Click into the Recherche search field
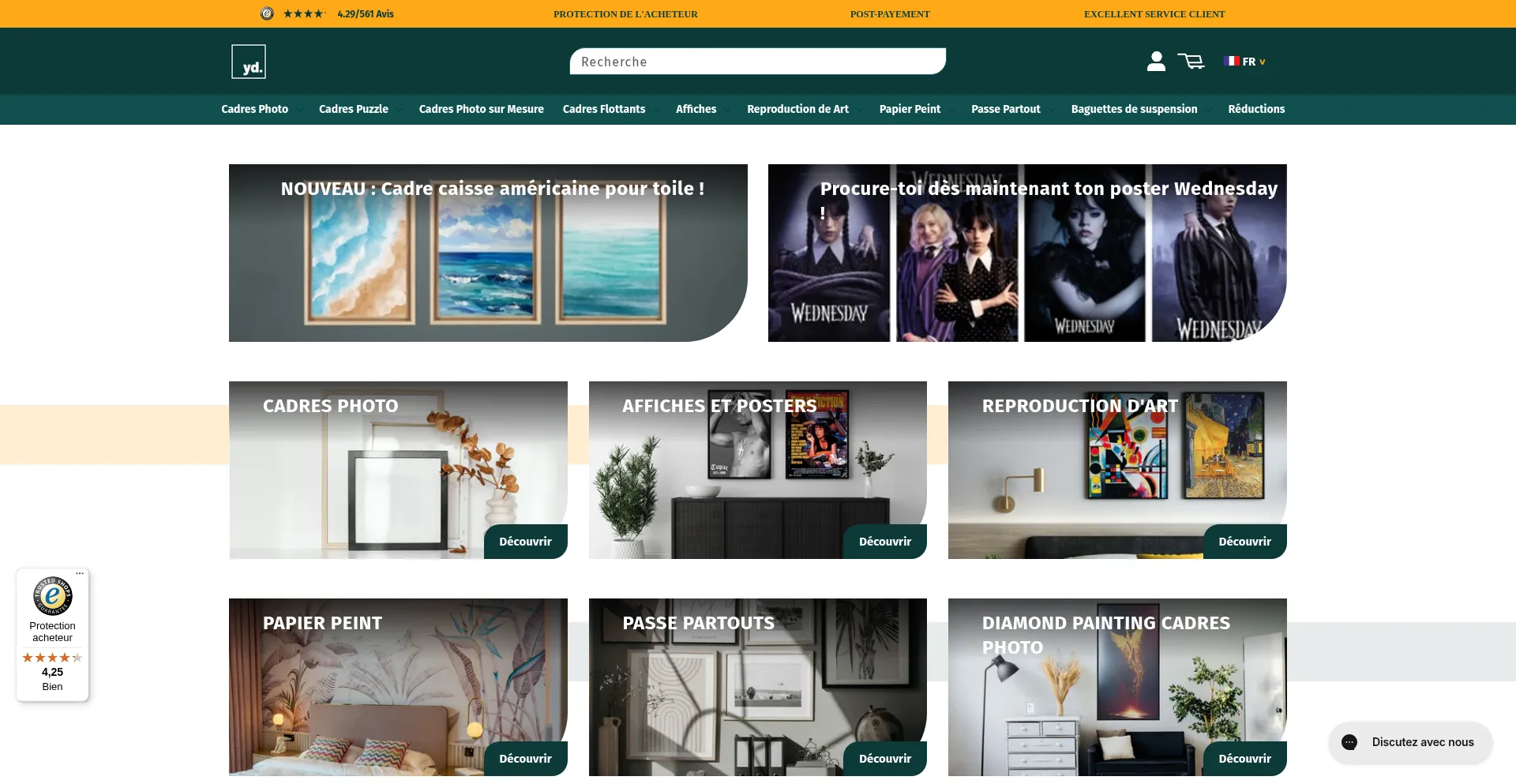1516x784 pixels. coord(758,62)
